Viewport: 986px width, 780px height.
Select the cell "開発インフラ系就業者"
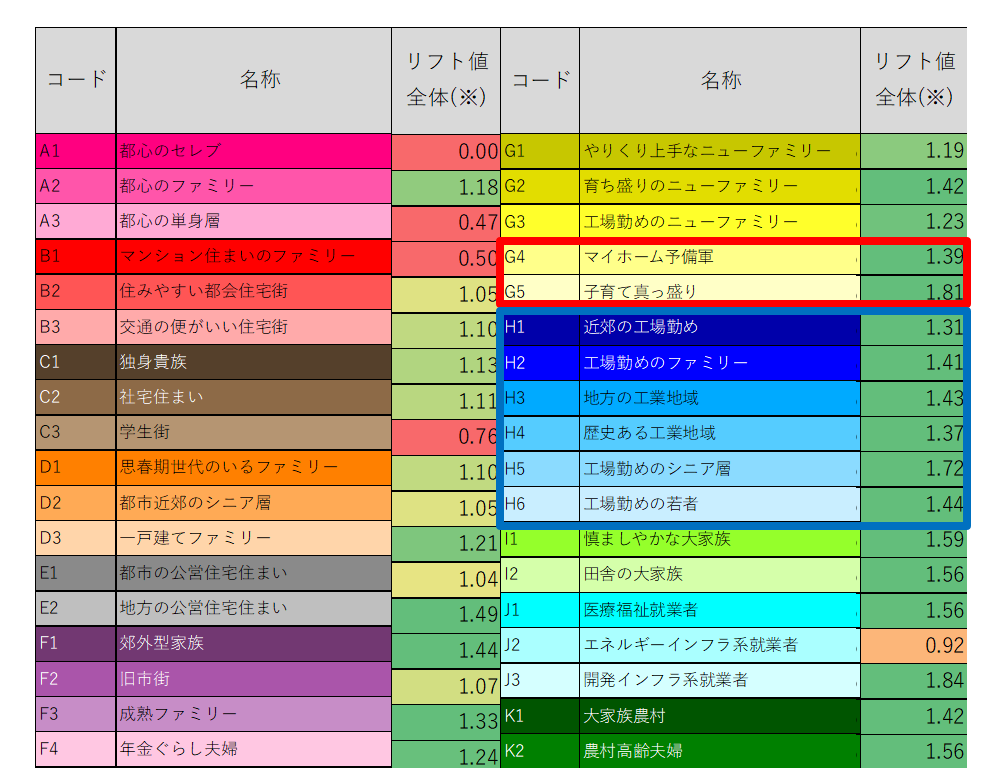pos(719,680)
